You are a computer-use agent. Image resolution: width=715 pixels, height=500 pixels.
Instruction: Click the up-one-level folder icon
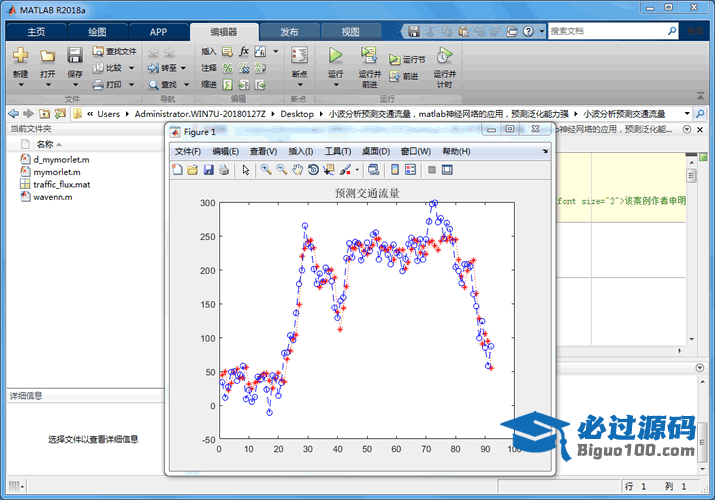(44, 113)
